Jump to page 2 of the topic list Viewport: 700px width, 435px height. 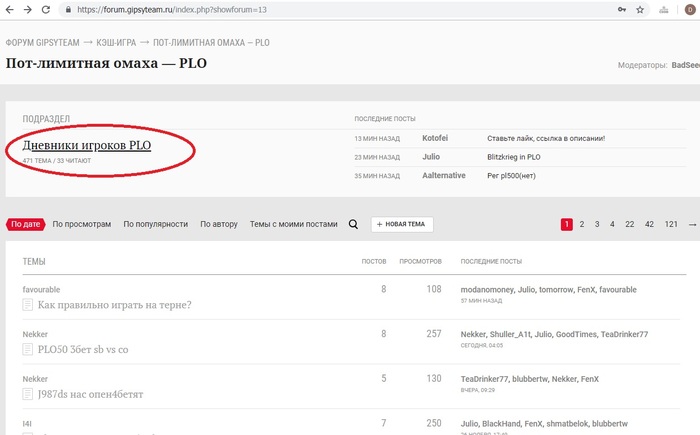(x=582, y=224)
